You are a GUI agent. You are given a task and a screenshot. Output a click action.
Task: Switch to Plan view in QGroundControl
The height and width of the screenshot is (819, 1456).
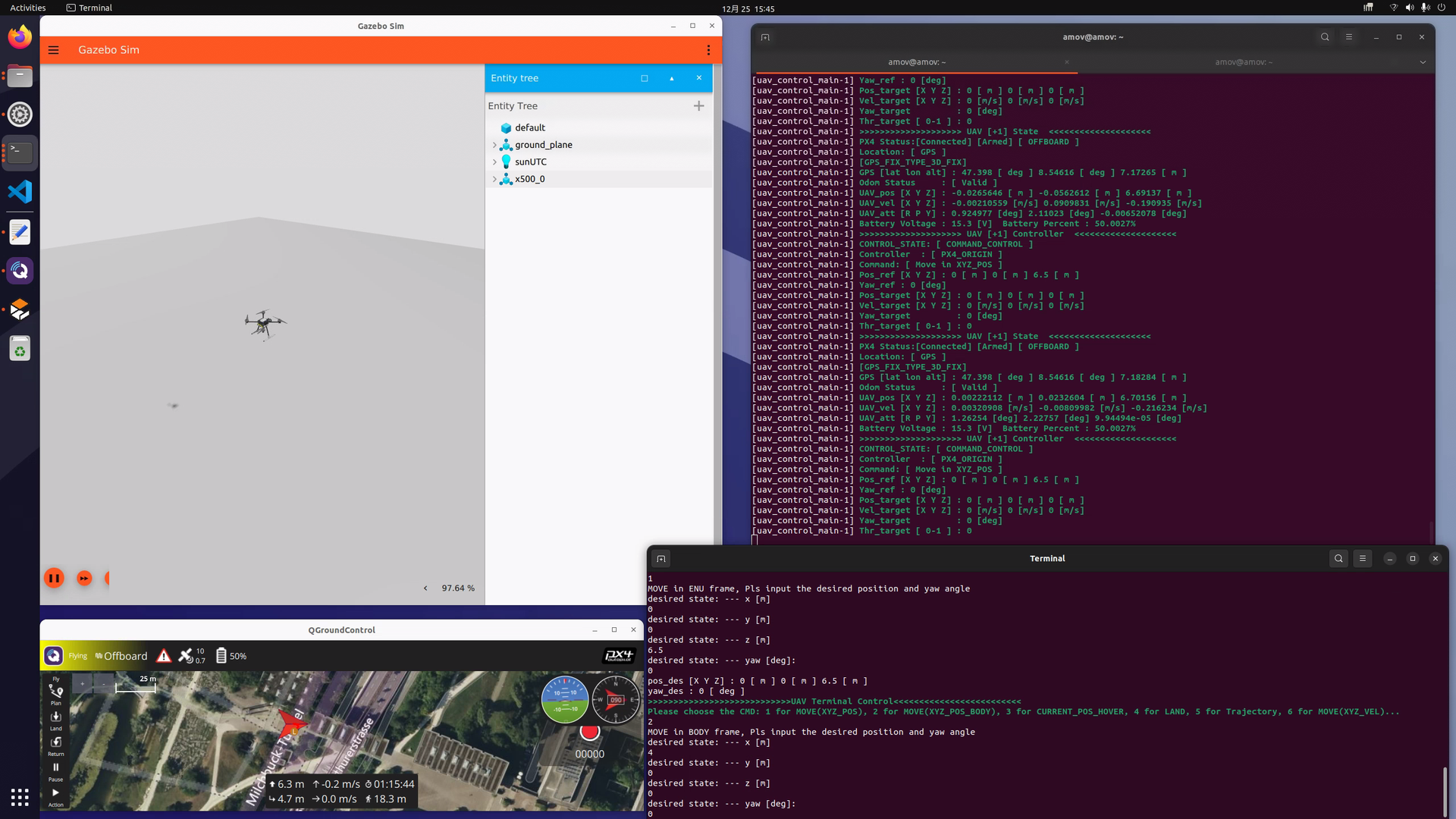(55, 694)
